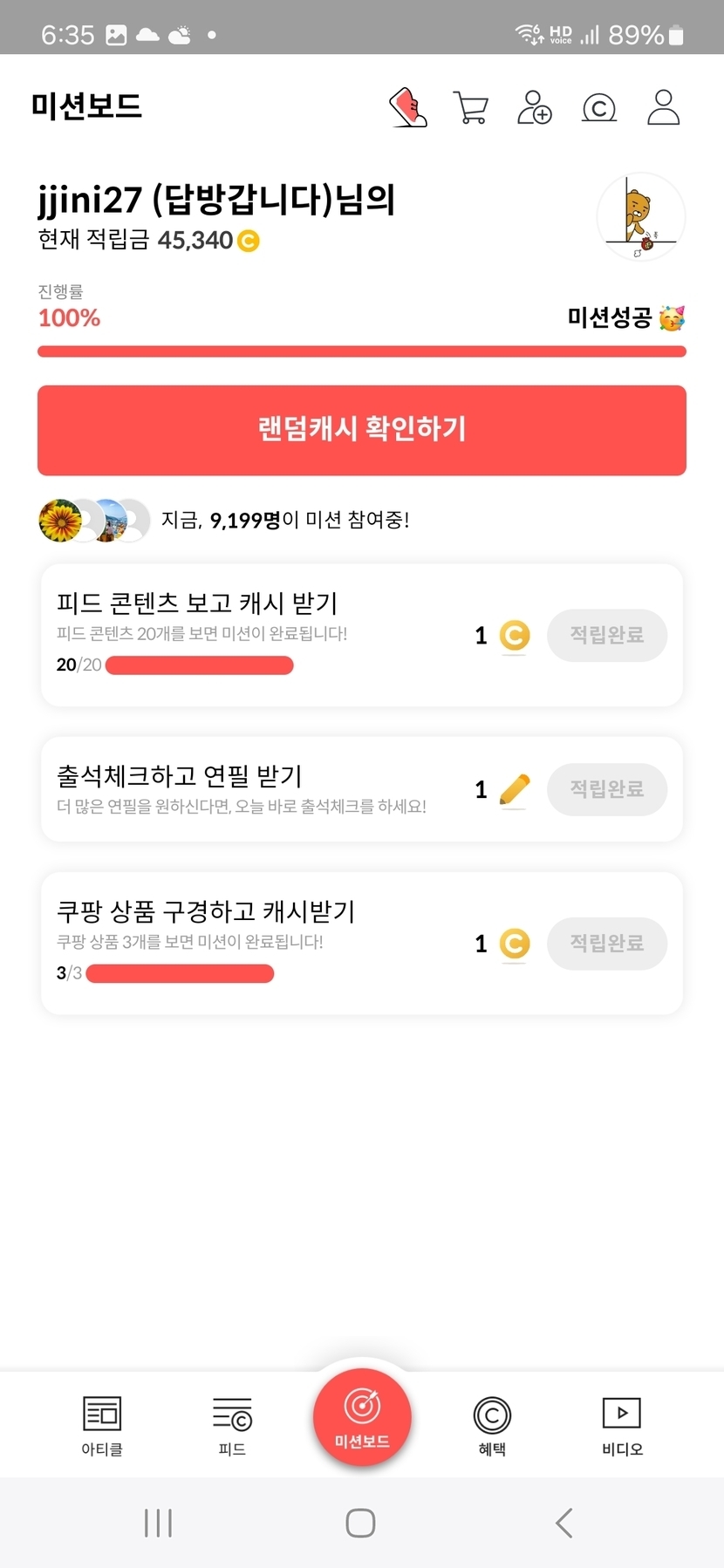The width and height of the screenshot is (724, 1568).
Task: Tap 적립완료 on the attendance check mission
Action: [x=607, y=789]
